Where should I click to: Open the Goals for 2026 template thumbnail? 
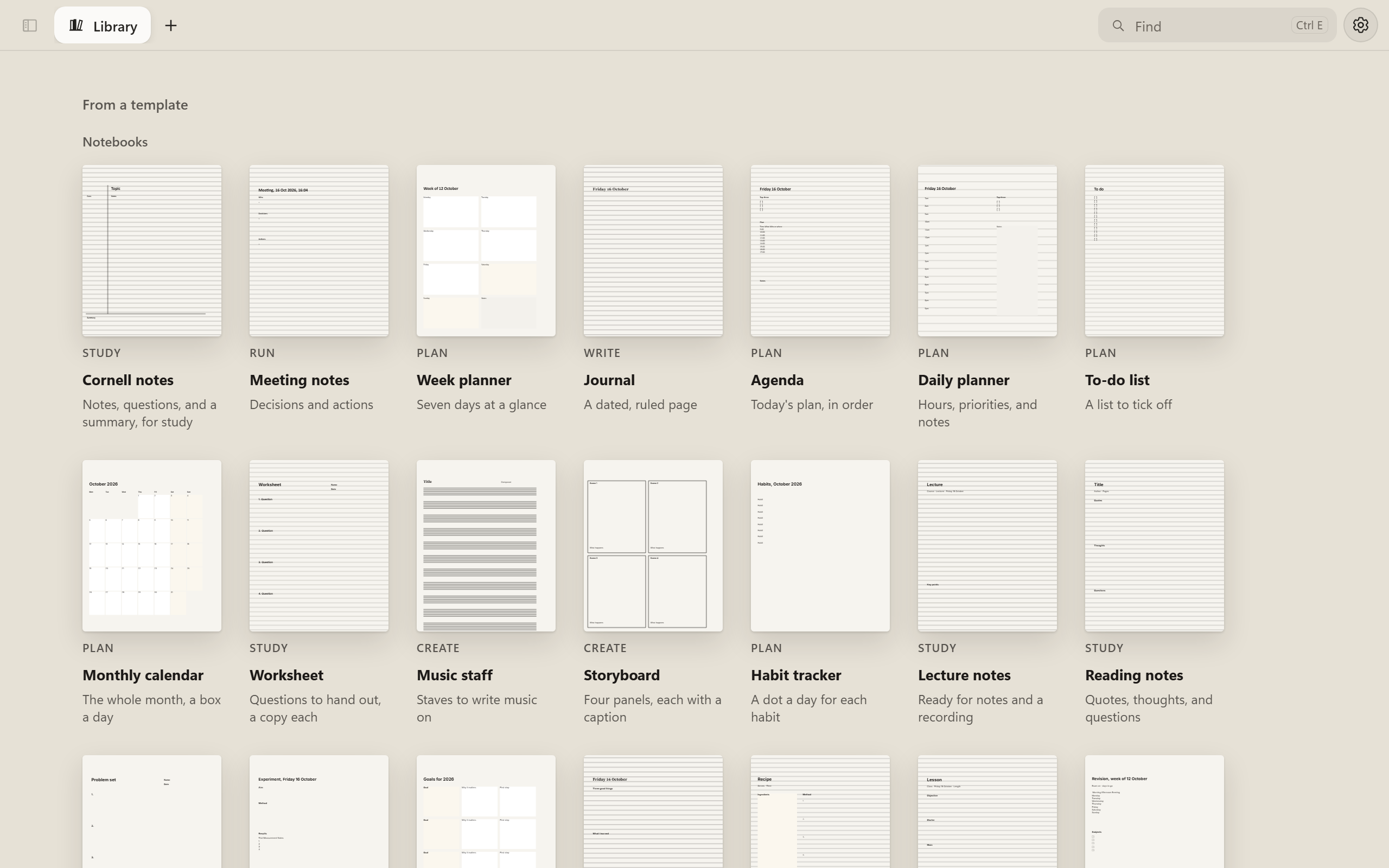tap(486, 812)
